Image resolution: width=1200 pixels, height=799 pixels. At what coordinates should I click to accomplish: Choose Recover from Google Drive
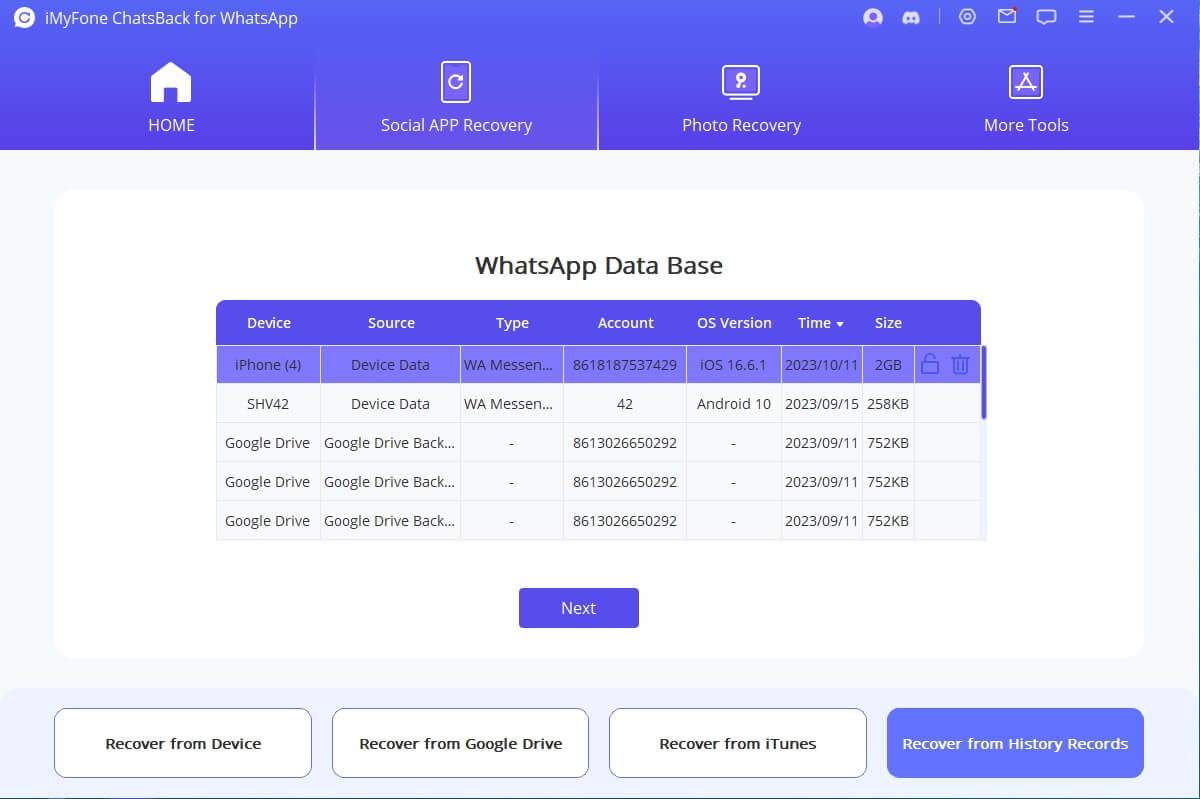461,743
